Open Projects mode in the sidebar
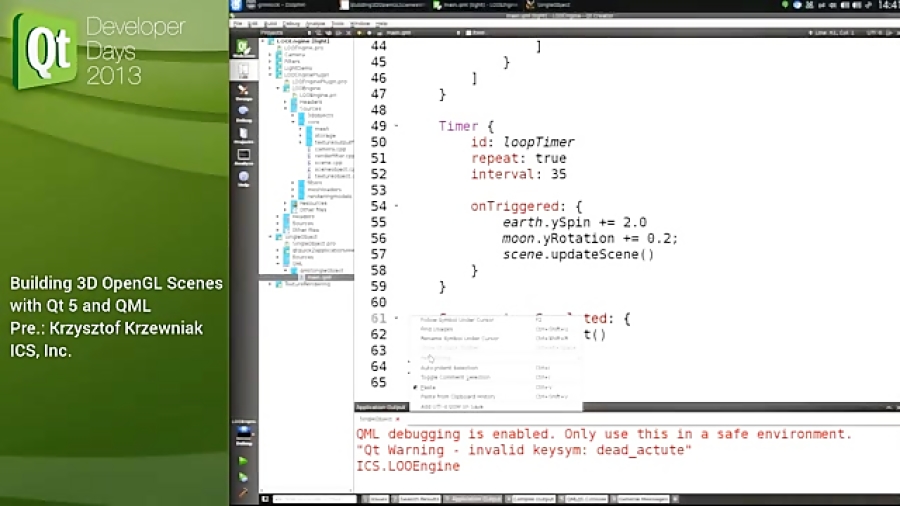Screen dimensions: 900x506 point(243,136)
